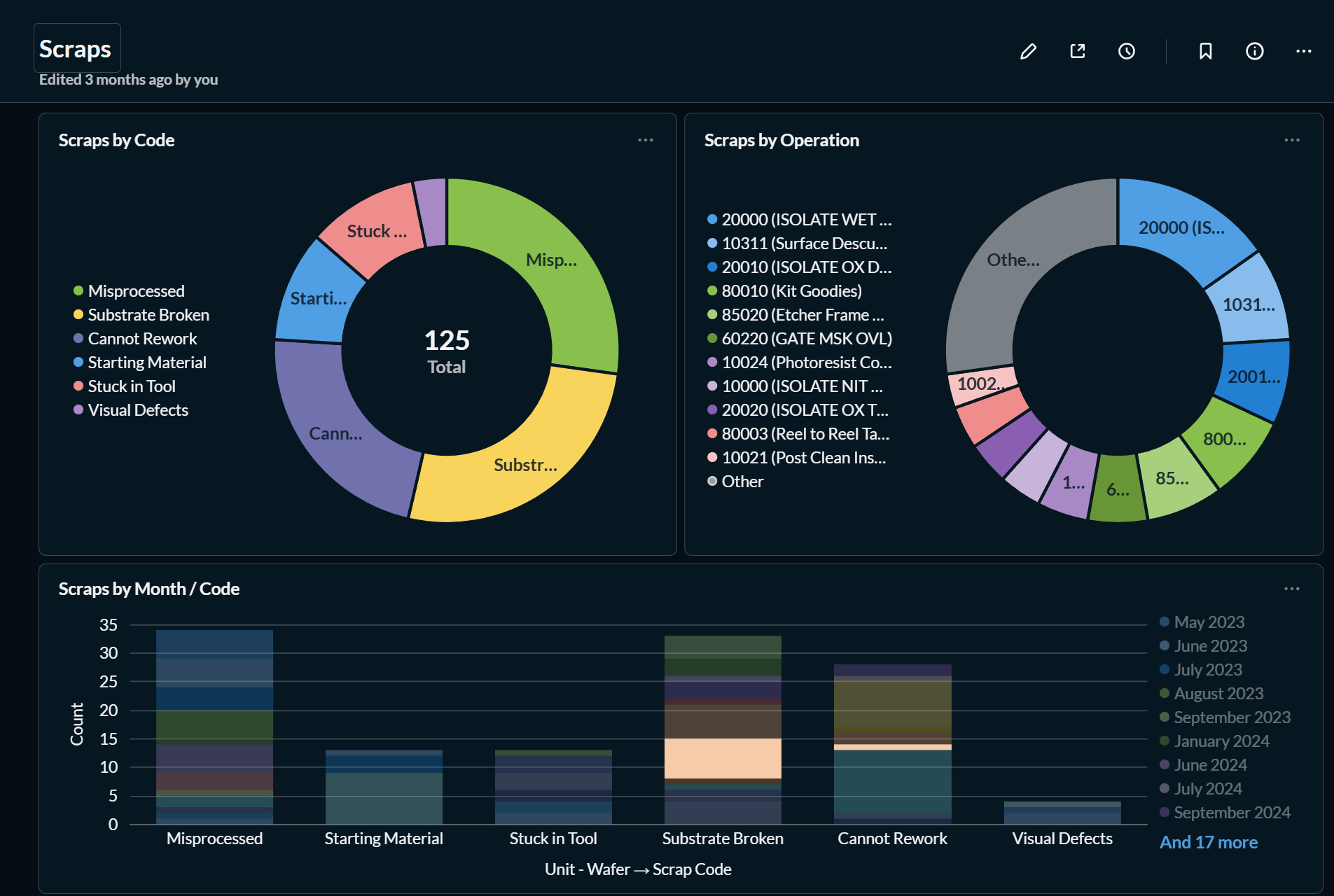Toggle July 2023 in month legend

pyautogui.click(x=1201, y=669)
